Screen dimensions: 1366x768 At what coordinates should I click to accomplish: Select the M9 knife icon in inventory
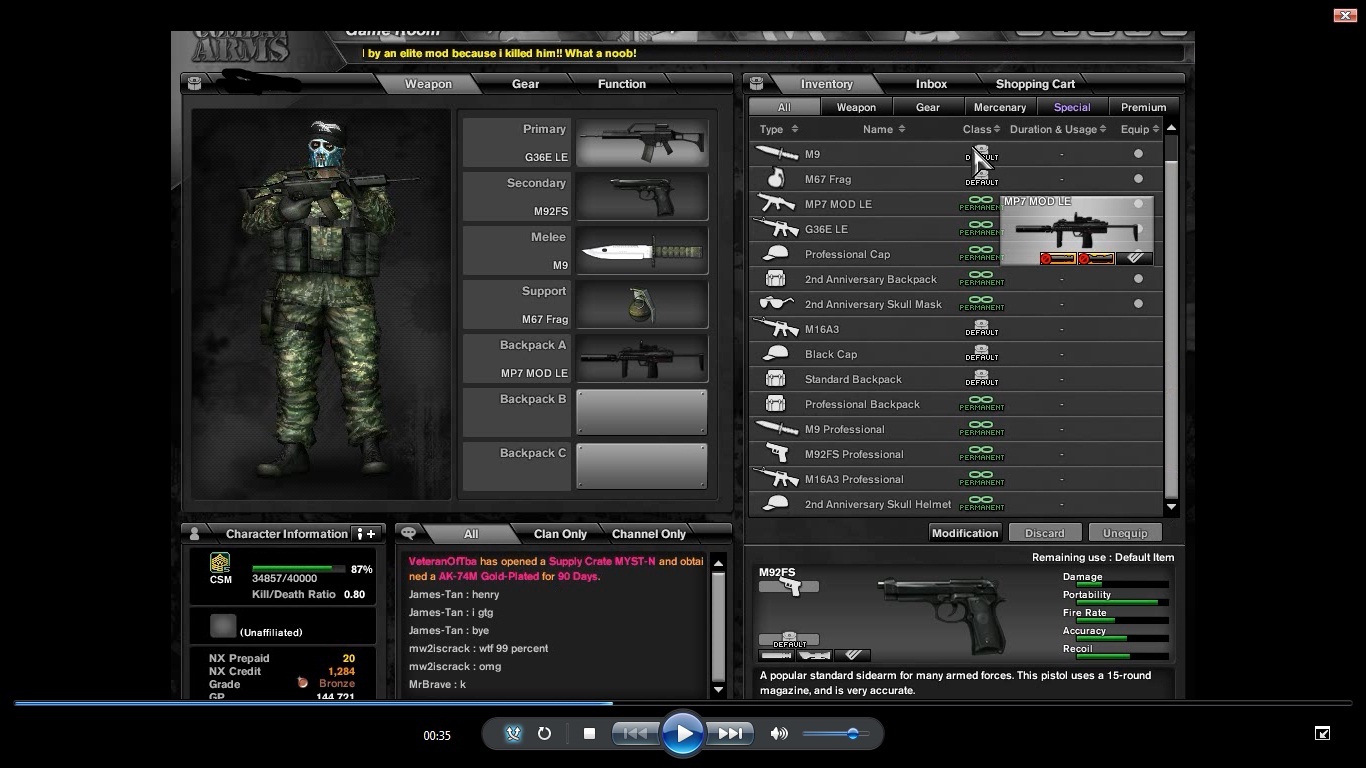(x=777, y=154)
